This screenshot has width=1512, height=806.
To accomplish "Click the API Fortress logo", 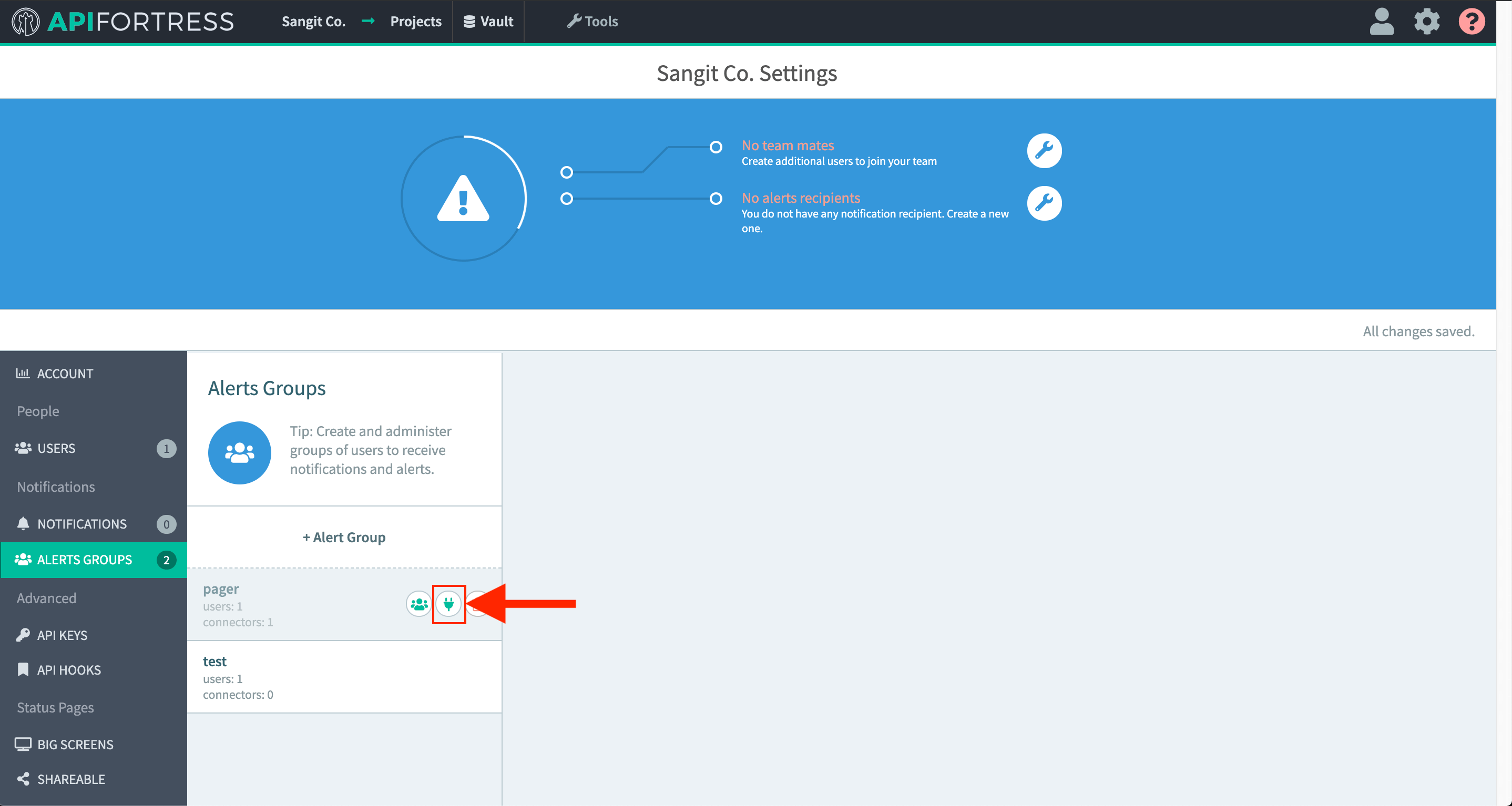I will (123, 22).
